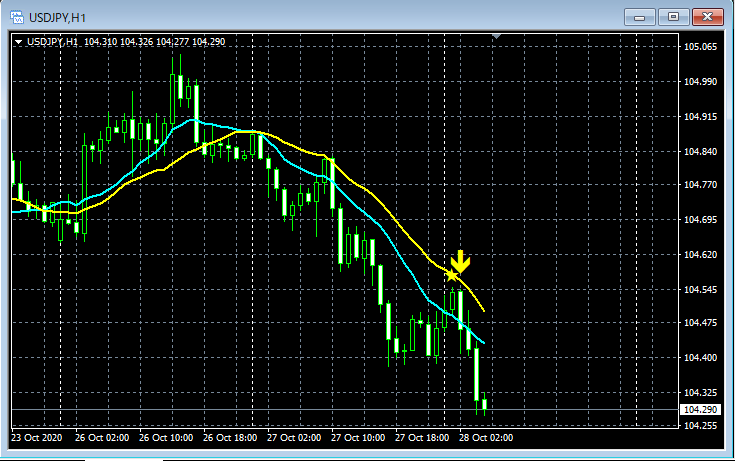735x461 pixels.
Task: Click the 26 Oct 02:00 time label
Action: pyautogui.click(x=102, y=438)
